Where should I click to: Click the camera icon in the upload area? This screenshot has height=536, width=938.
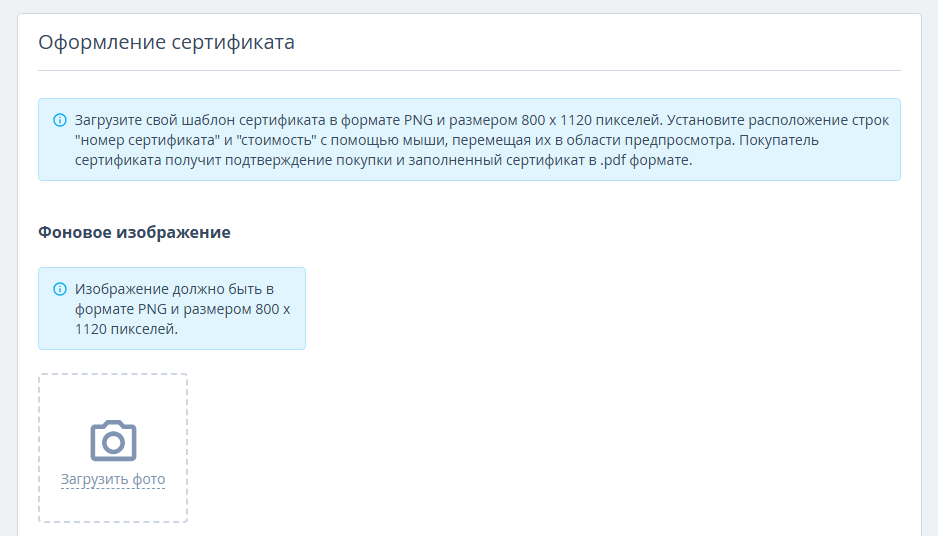[x=113, y=441]
